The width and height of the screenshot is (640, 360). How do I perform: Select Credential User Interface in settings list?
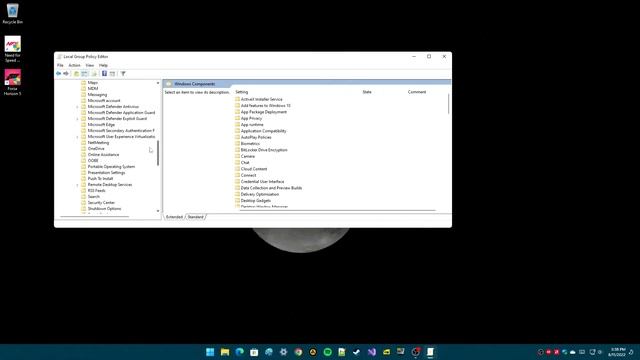tap(262, 182)
